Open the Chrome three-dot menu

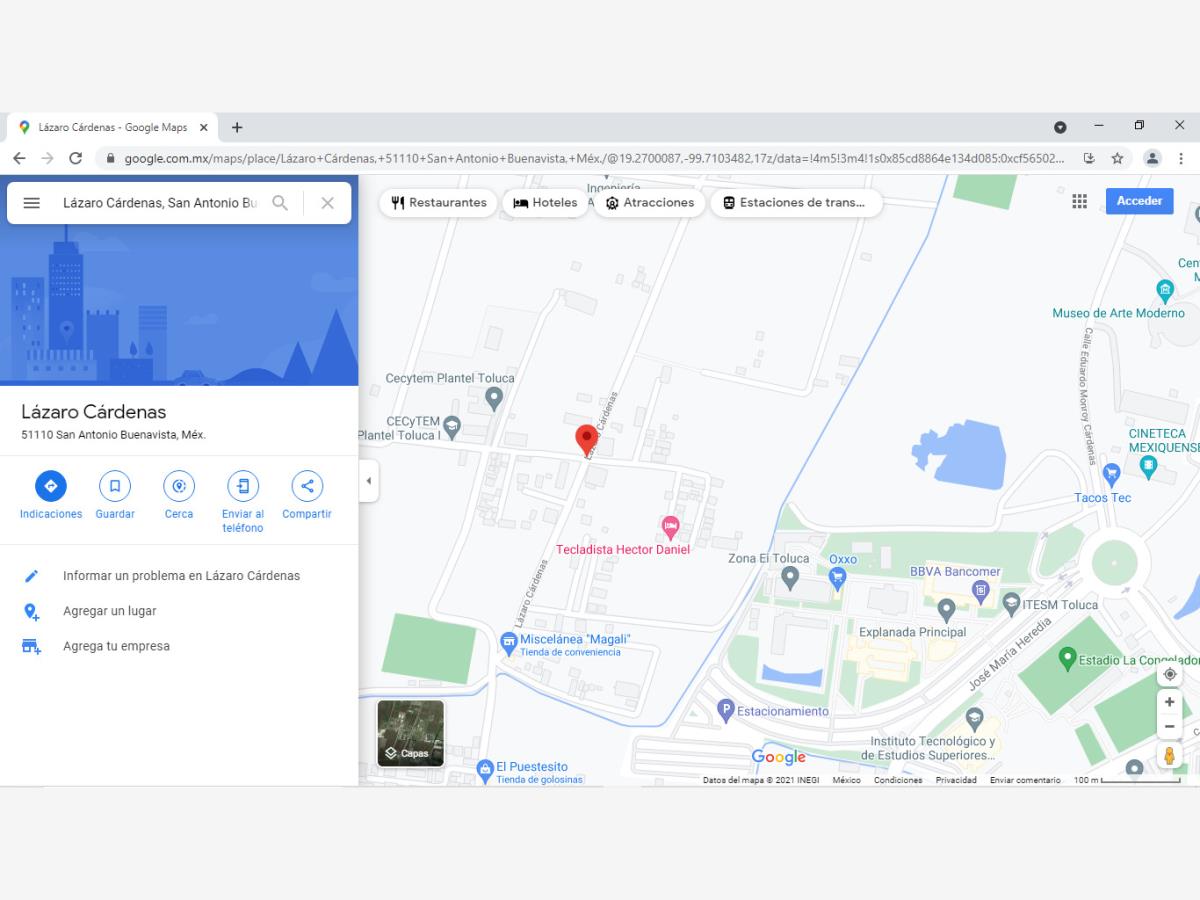click(x=1181, y=158)
